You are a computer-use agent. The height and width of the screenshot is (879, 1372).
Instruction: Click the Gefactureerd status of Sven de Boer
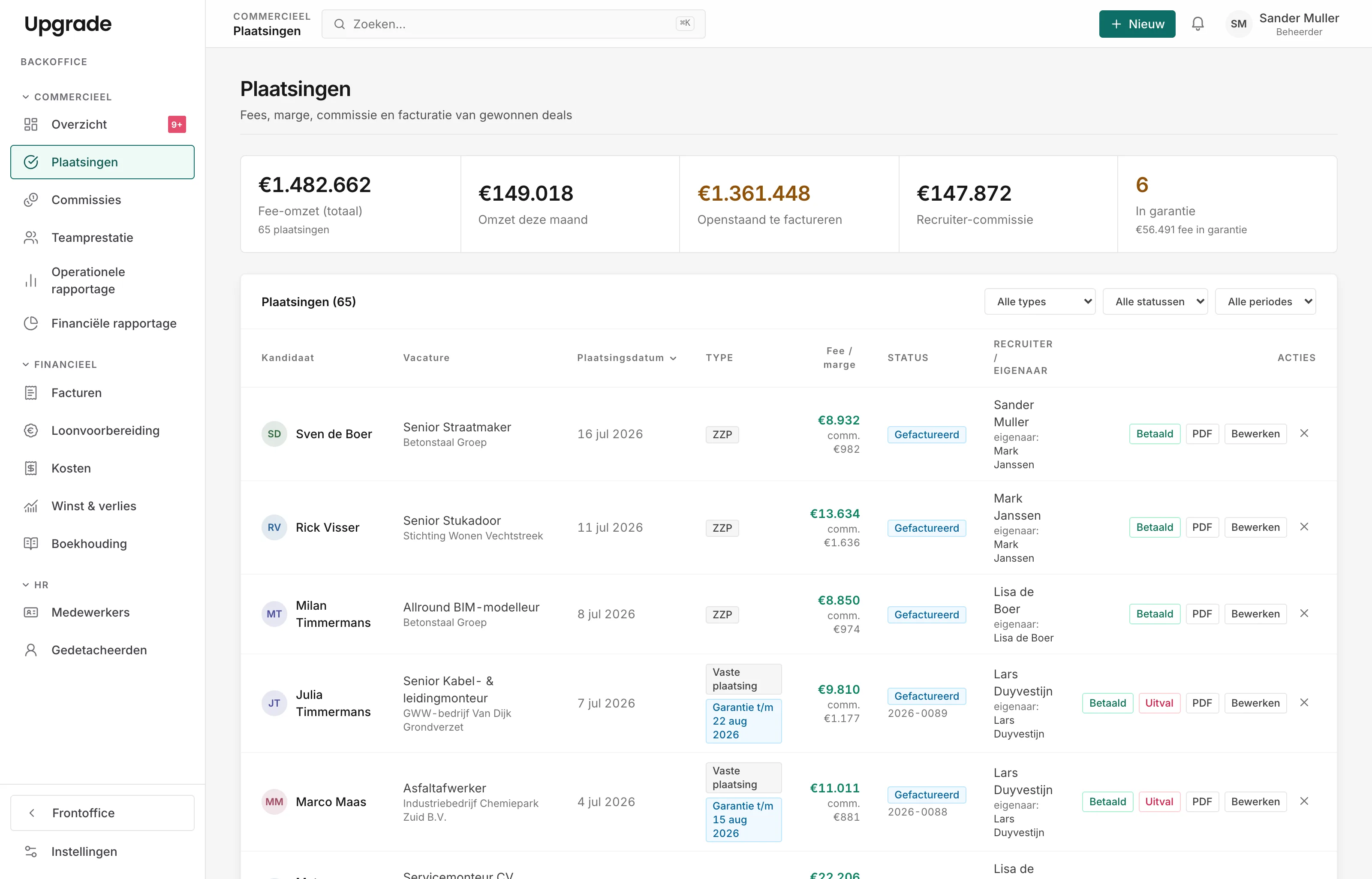coord(926,435)
